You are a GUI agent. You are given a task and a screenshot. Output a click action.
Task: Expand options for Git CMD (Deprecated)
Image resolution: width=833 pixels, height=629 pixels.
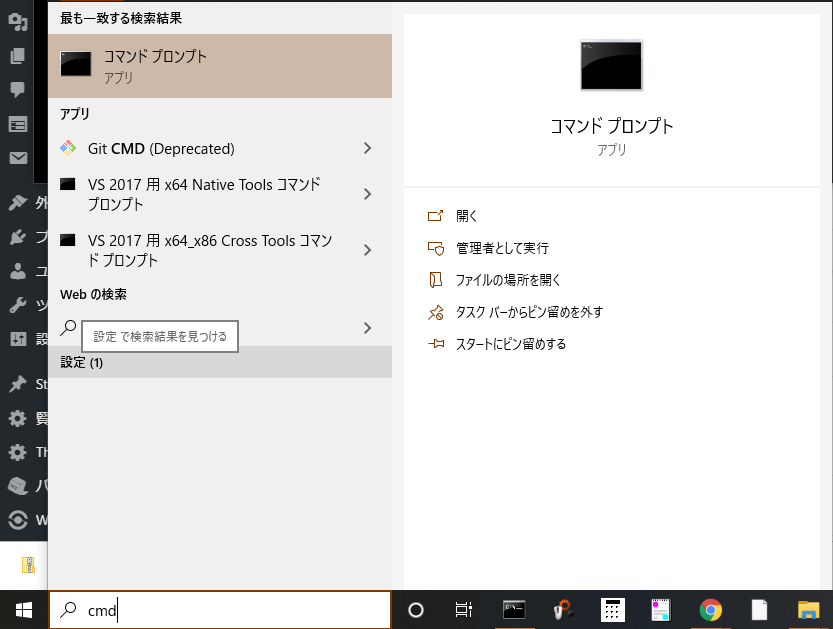tap(367, 148)
